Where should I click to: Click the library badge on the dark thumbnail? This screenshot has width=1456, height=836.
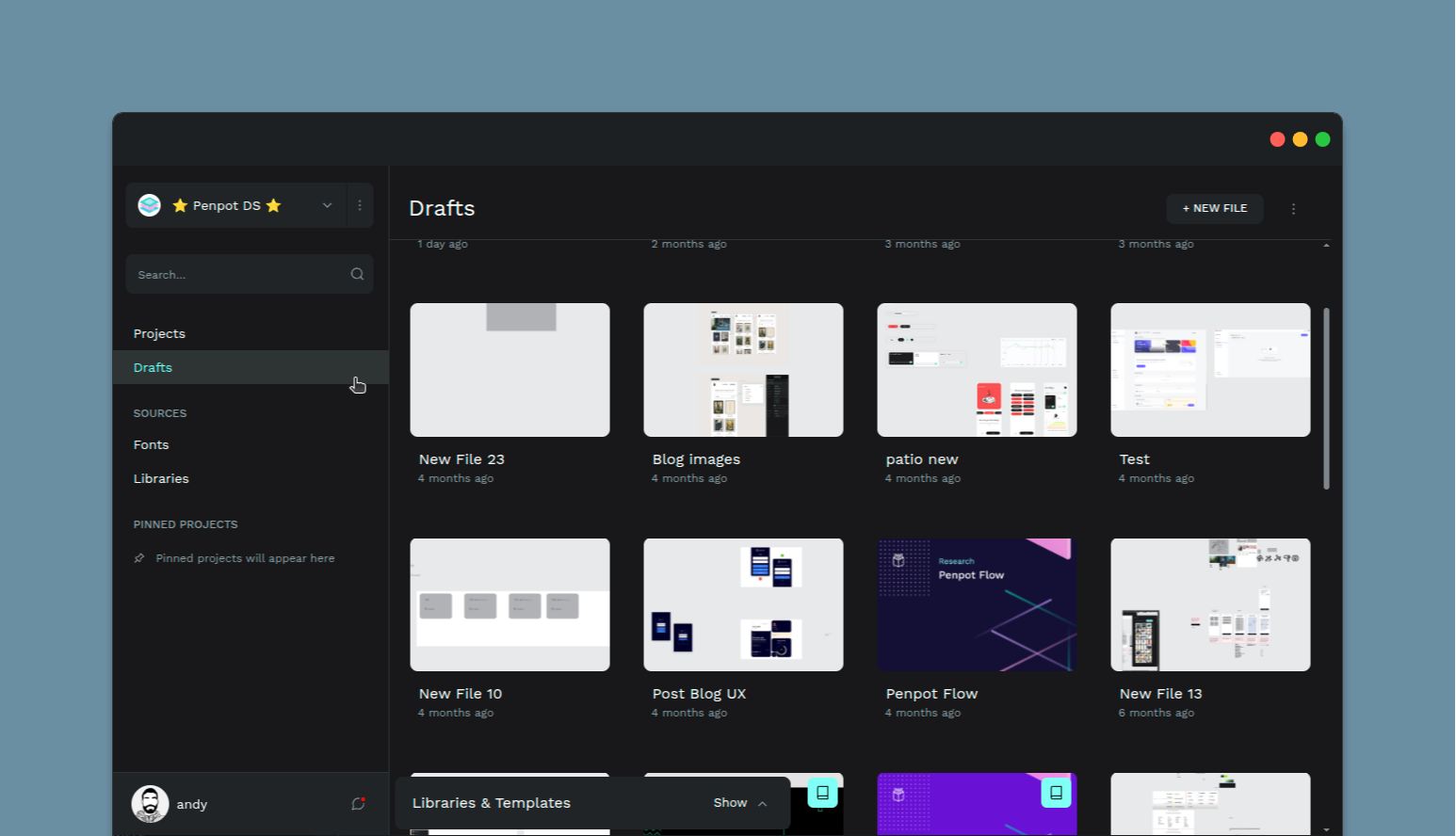click(x=820, y=793)
